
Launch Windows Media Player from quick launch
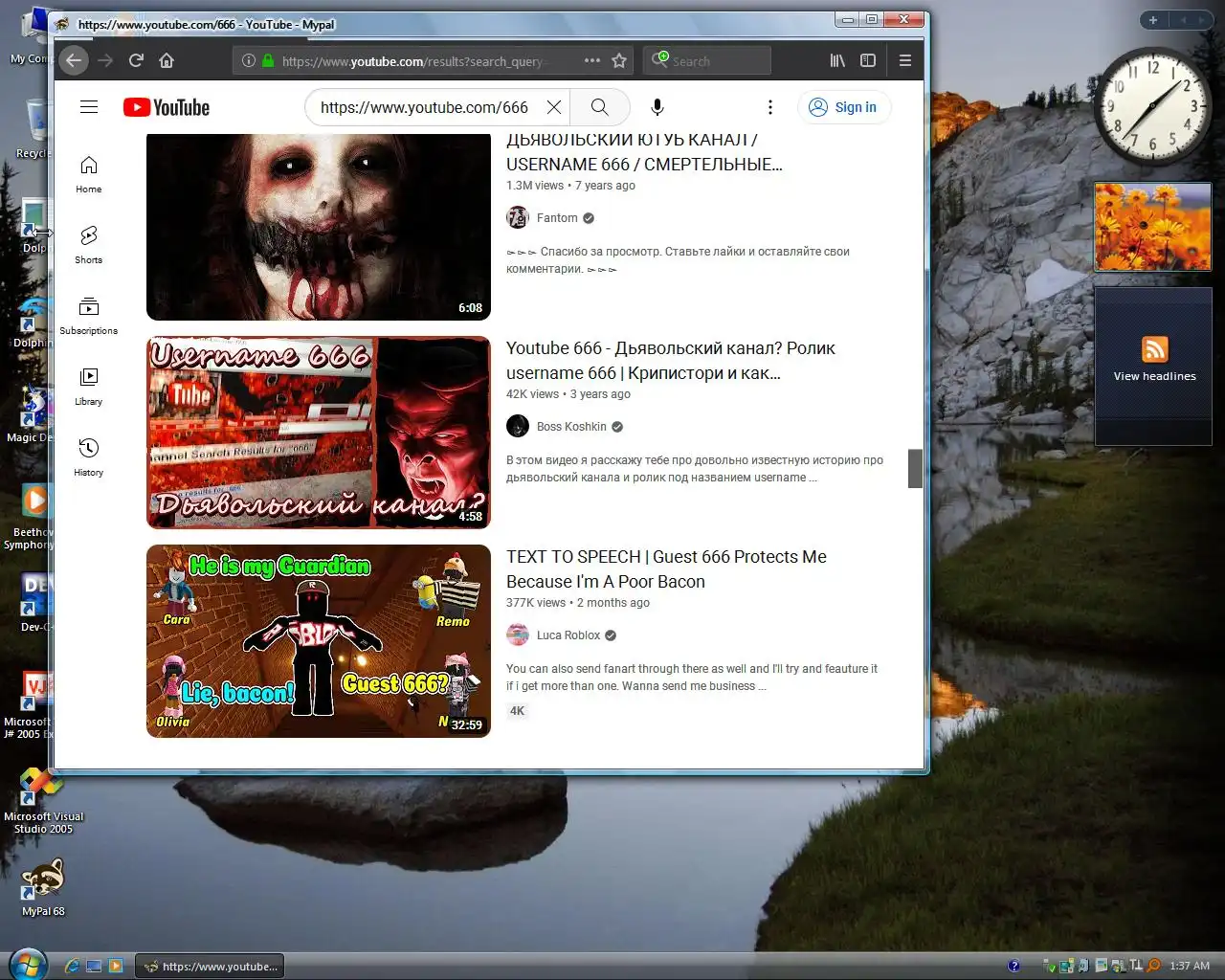click(116, 966)
